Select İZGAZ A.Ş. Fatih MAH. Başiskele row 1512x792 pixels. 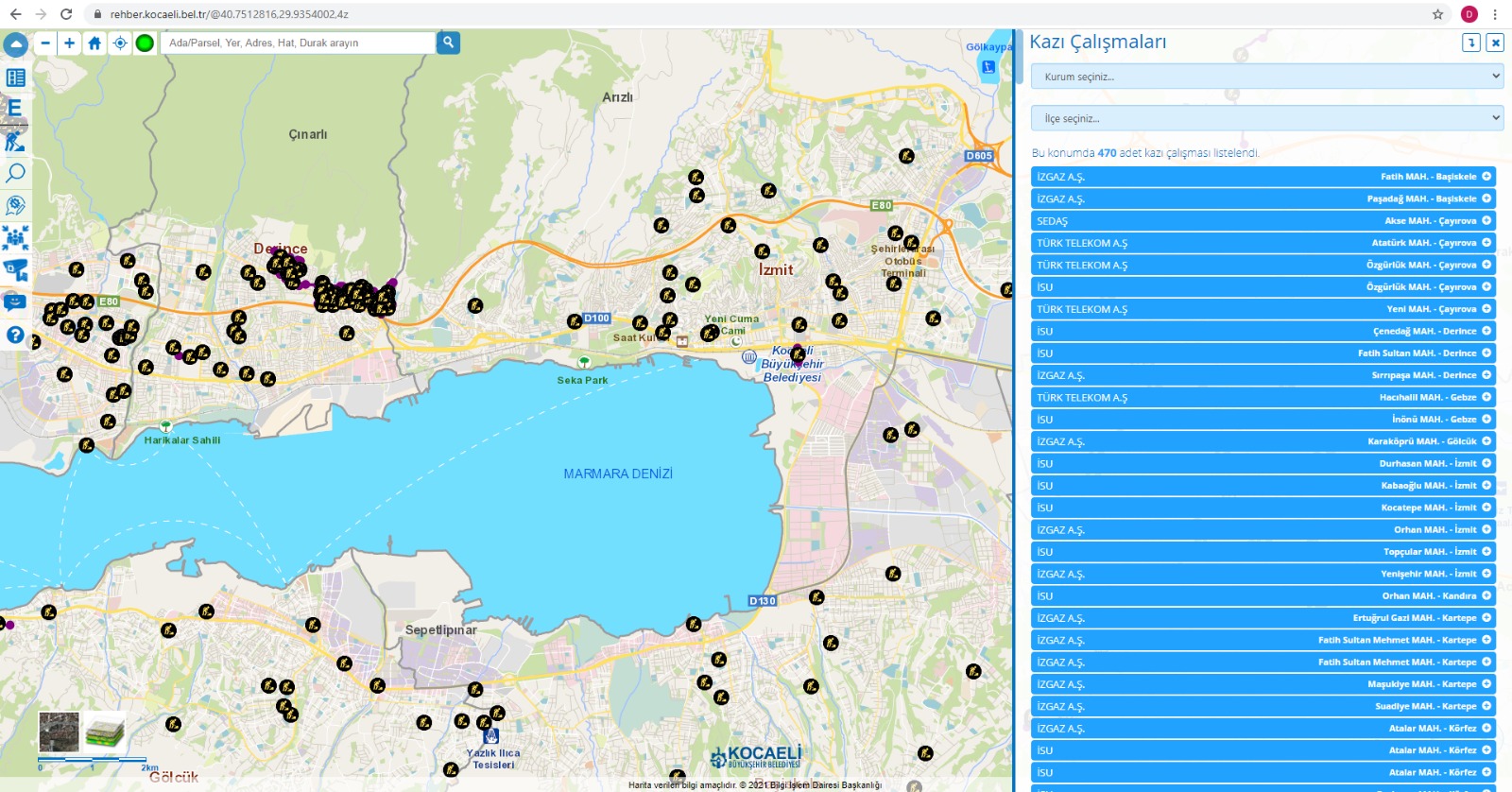1263,177
